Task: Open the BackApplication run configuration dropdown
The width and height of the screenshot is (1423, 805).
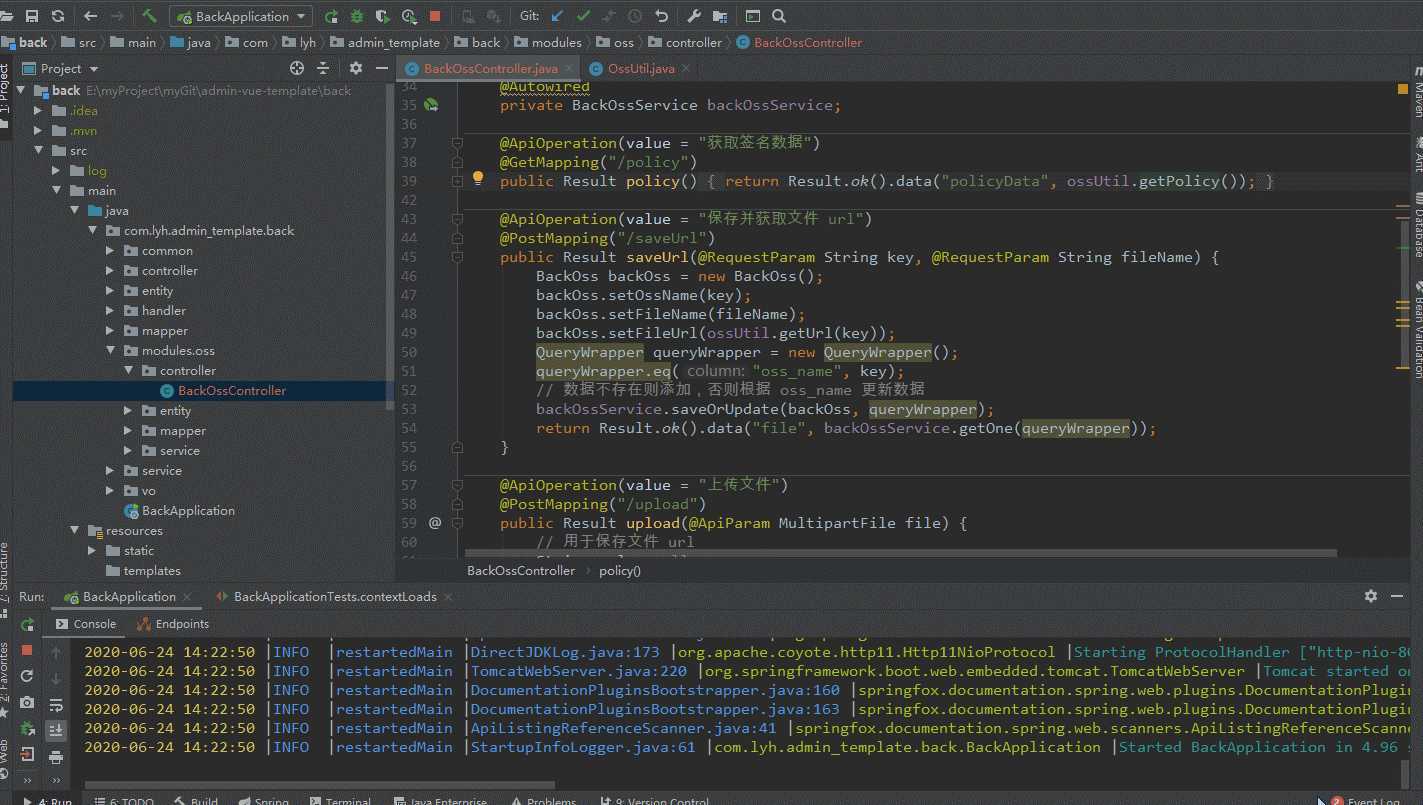Action: pyautogui.click(x=241, y=16)
